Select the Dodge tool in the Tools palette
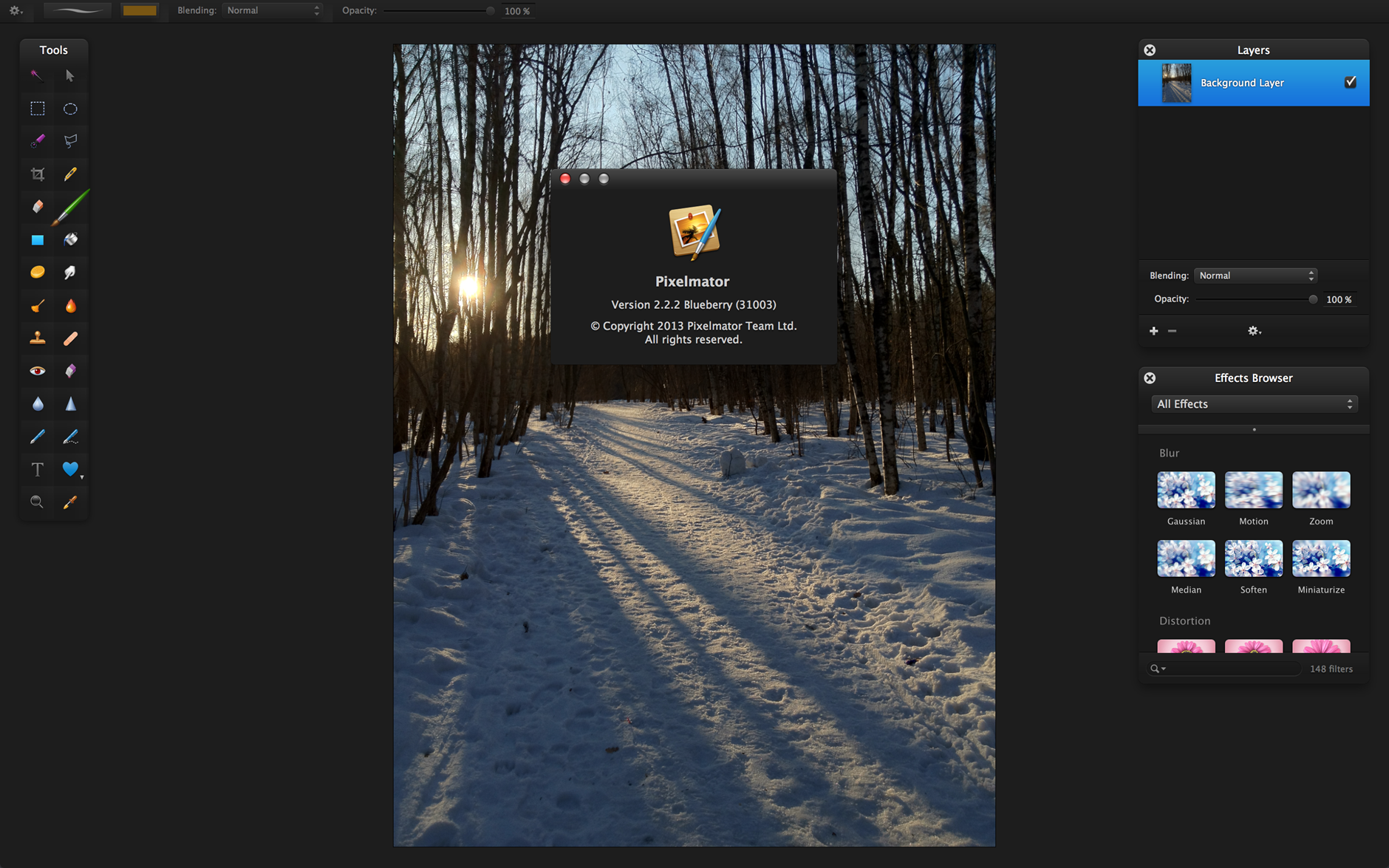The width and height of the screenshot is (1389, 868). (x=37, y=305)
